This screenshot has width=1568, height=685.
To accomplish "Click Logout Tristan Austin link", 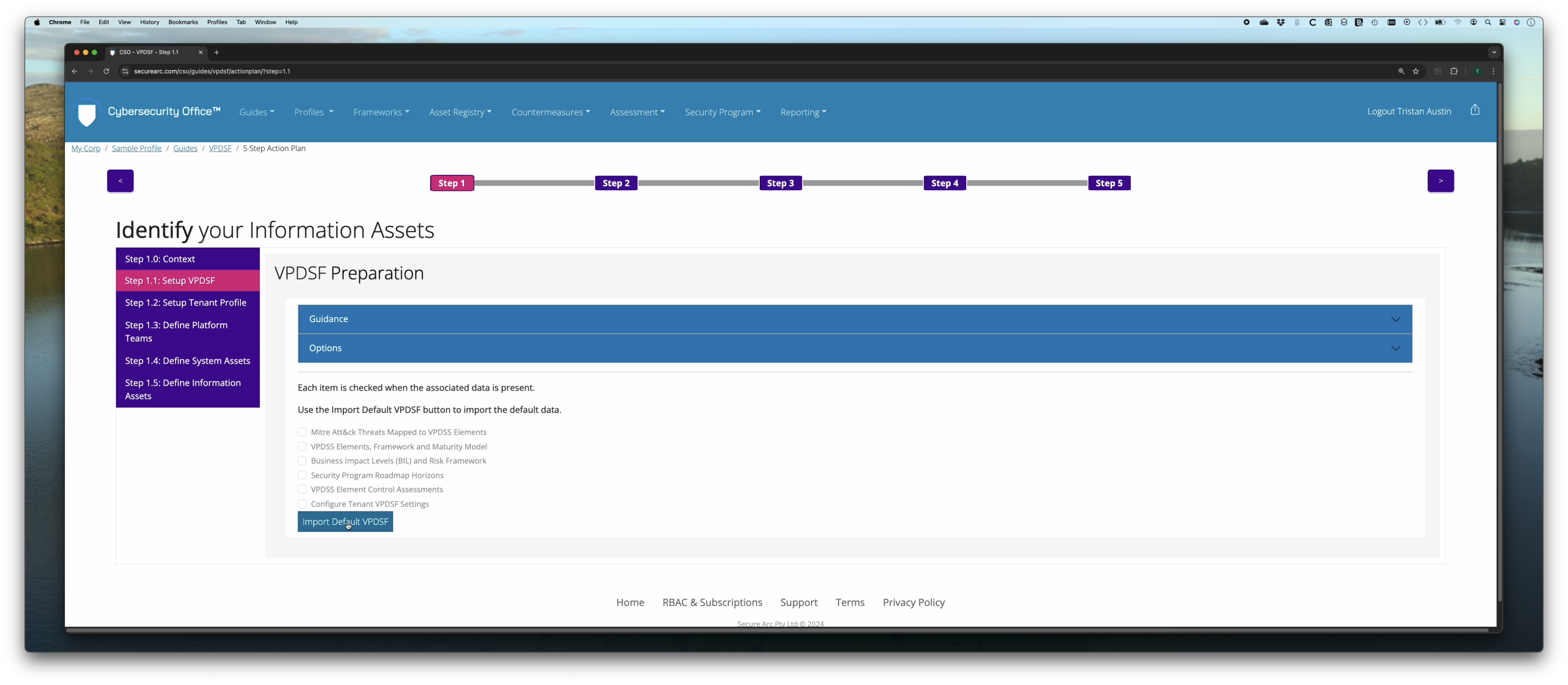I will coord(1409,111).
